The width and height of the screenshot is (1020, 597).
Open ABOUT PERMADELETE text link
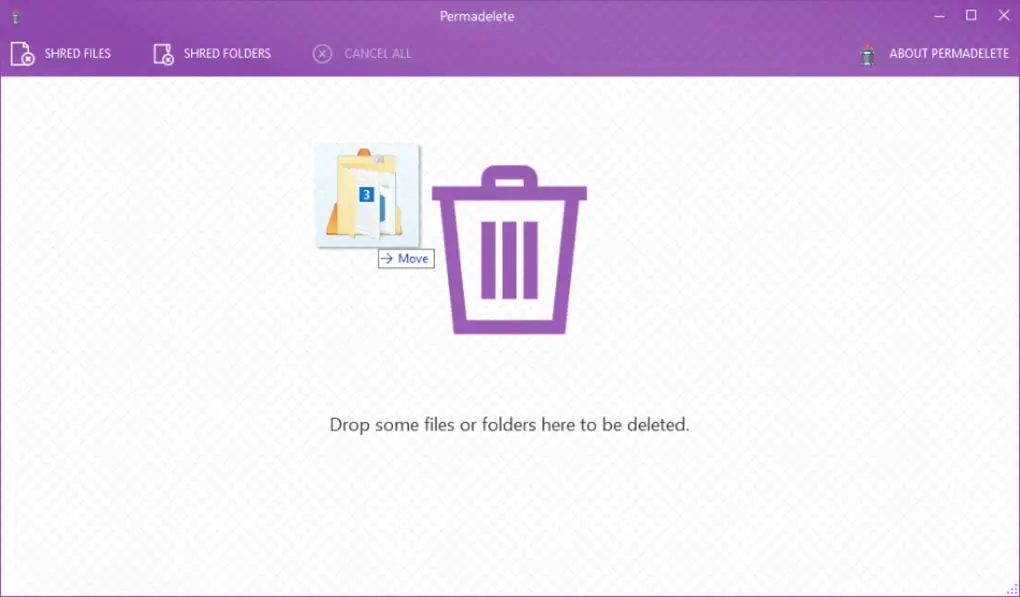click(949, 54)
